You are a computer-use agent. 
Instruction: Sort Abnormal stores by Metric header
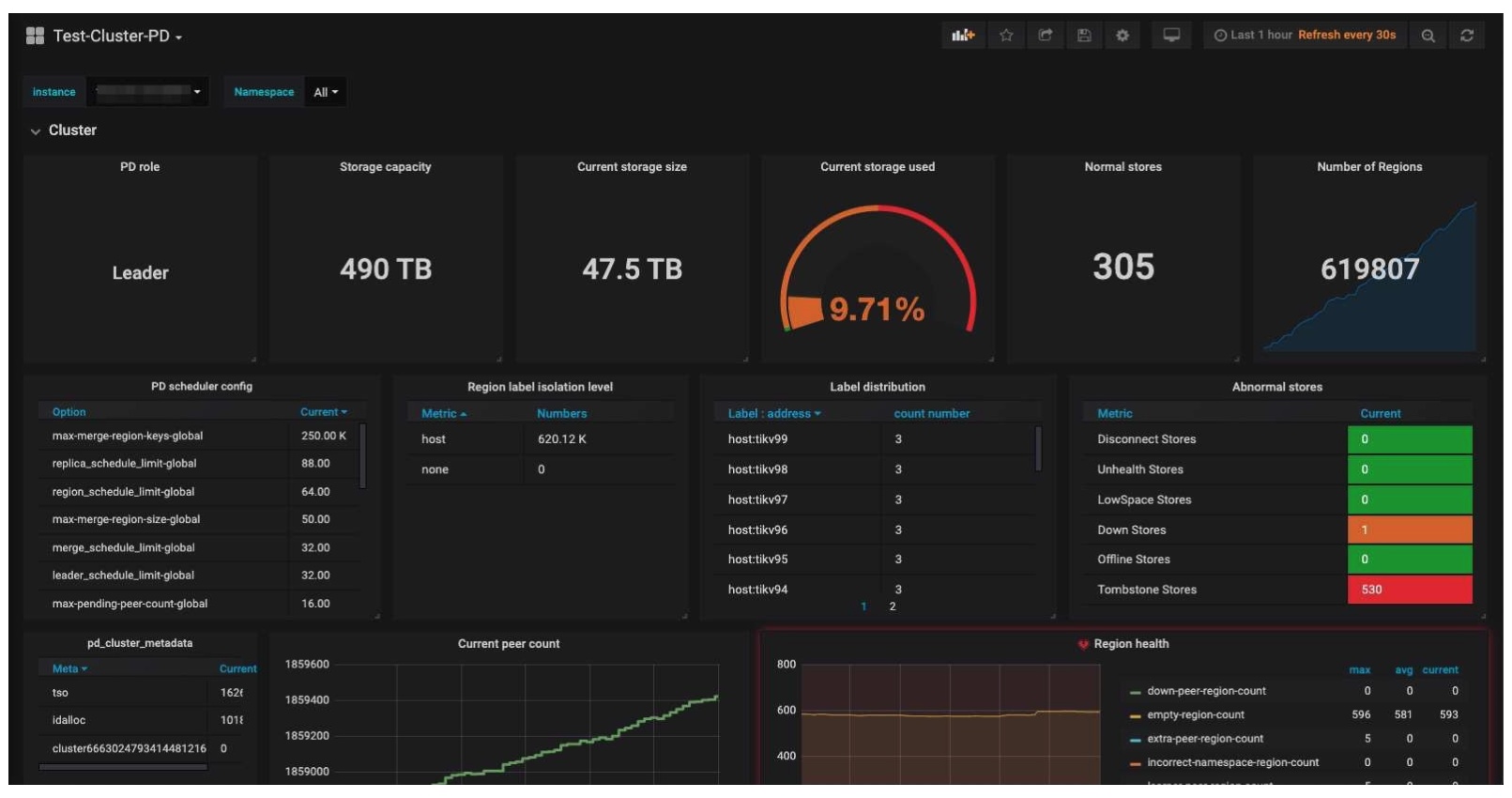point(1115,413)
